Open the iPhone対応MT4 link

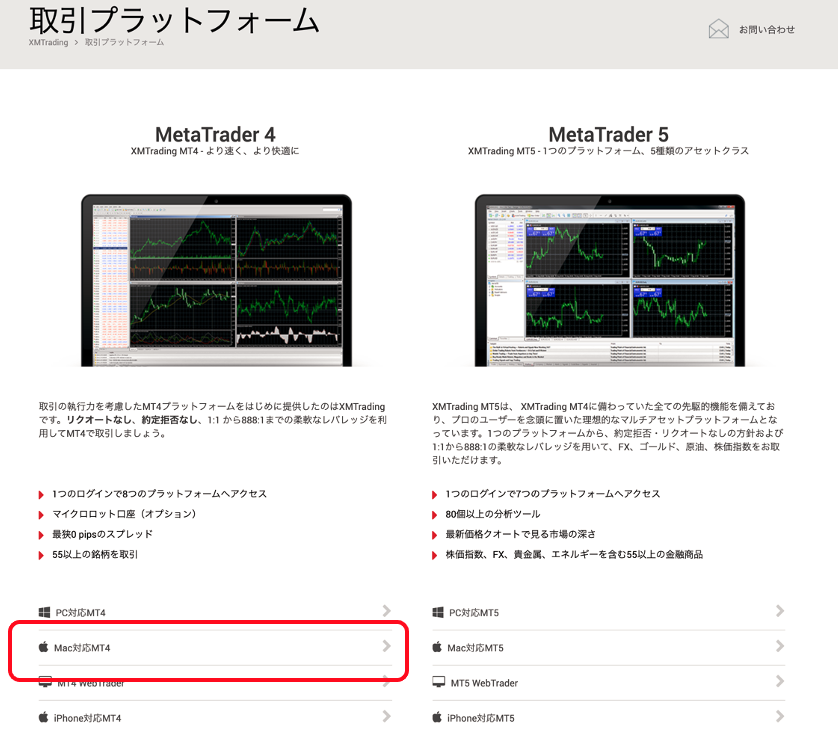pyautogui.click(x=87, y=718)
